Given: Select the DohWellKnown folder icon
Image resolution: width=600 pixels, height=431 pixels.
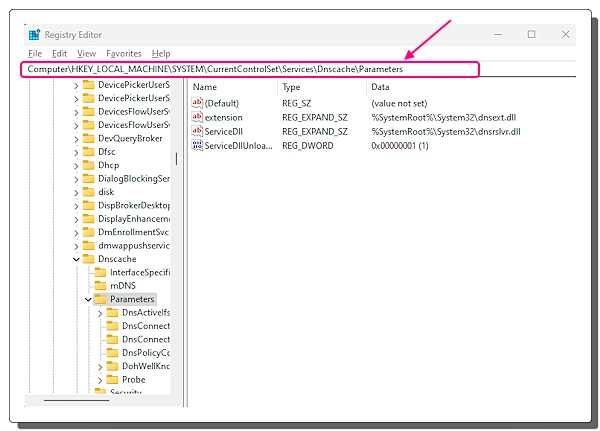Looking at the screenshot, I should (x=112, y=366).
